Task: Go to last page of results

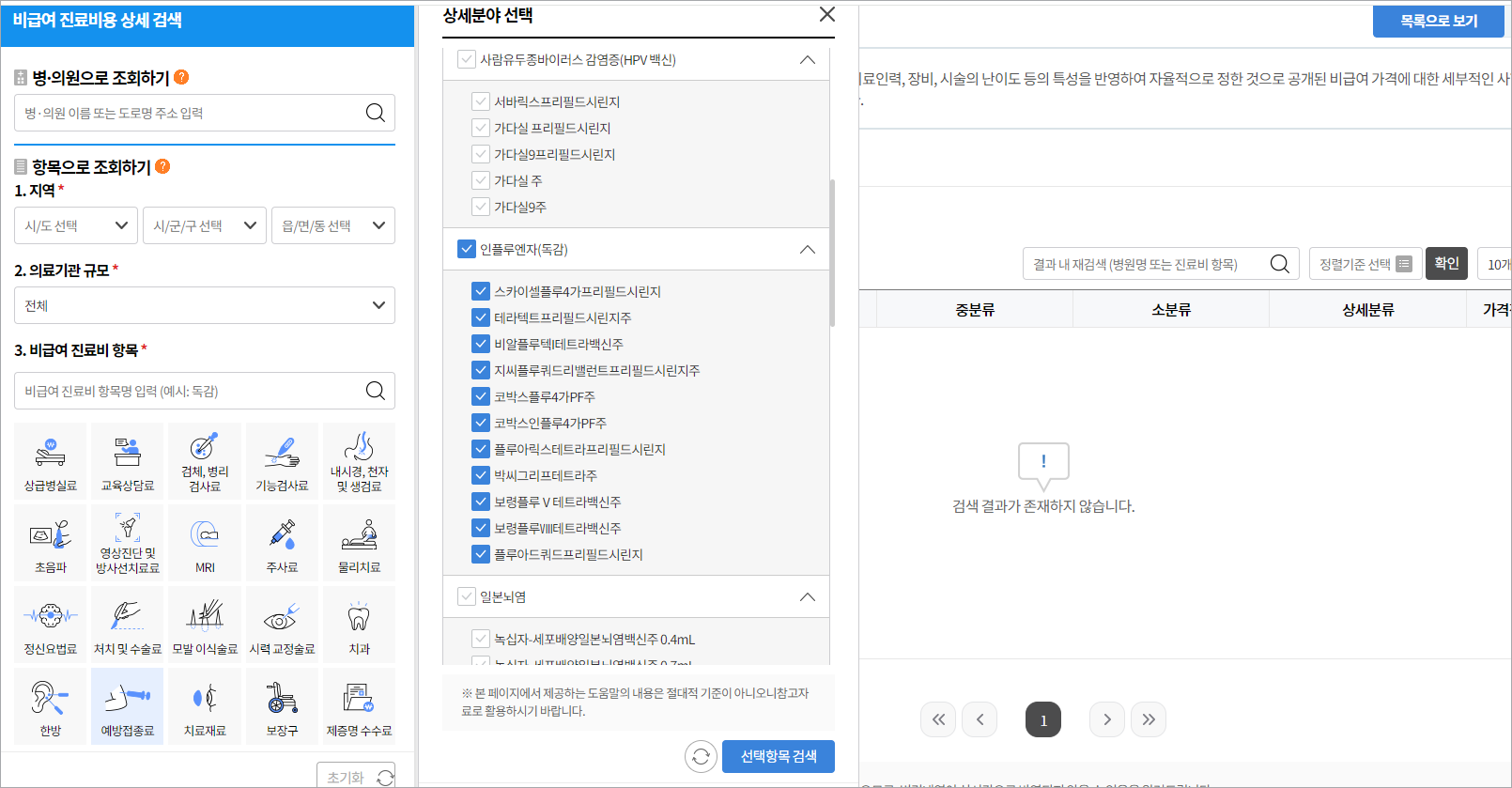Action: coord(1149,719)
